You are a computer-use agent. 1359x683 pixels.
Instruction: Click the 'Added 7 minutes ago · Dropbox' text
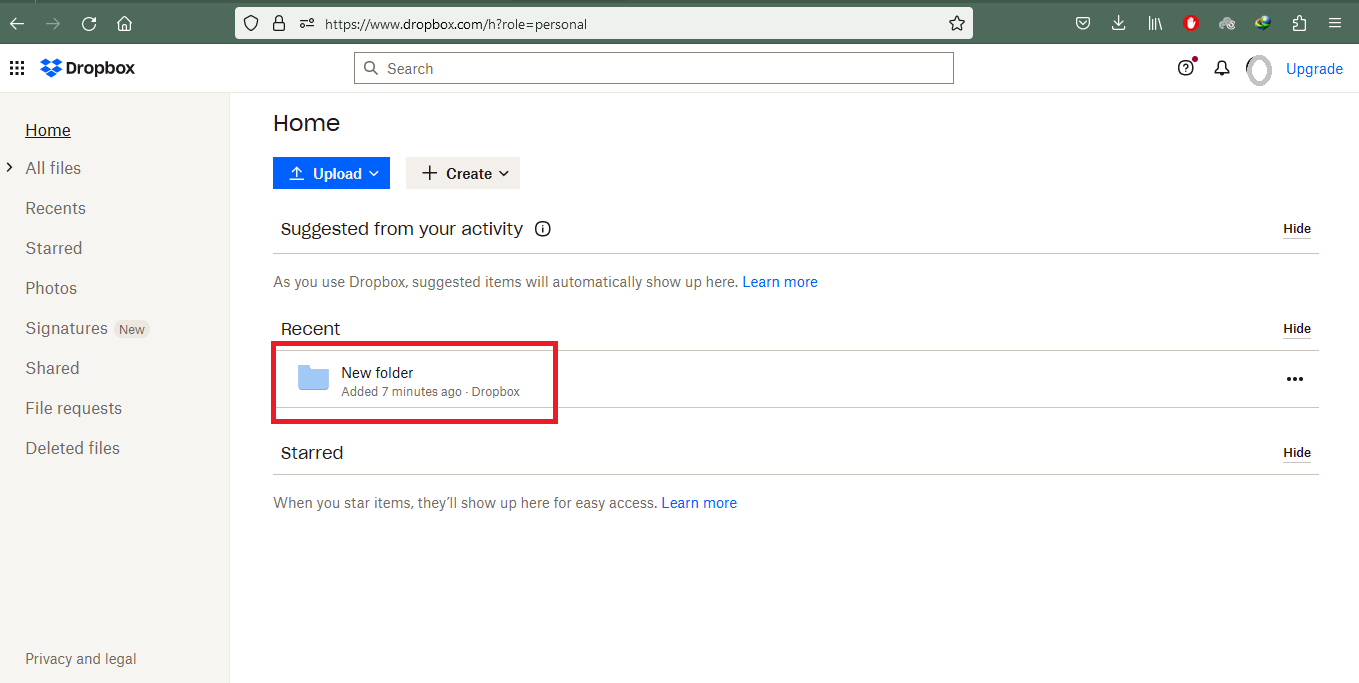click(430, 392)
